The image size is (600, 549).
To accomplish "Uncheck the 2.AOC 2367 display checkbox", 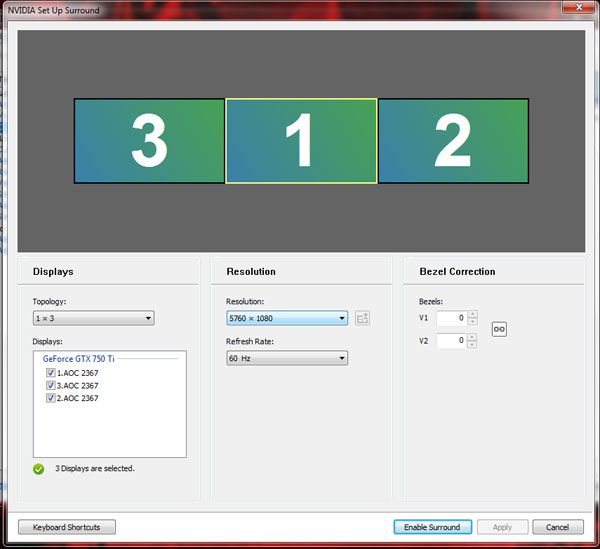I will coord(51,398).
